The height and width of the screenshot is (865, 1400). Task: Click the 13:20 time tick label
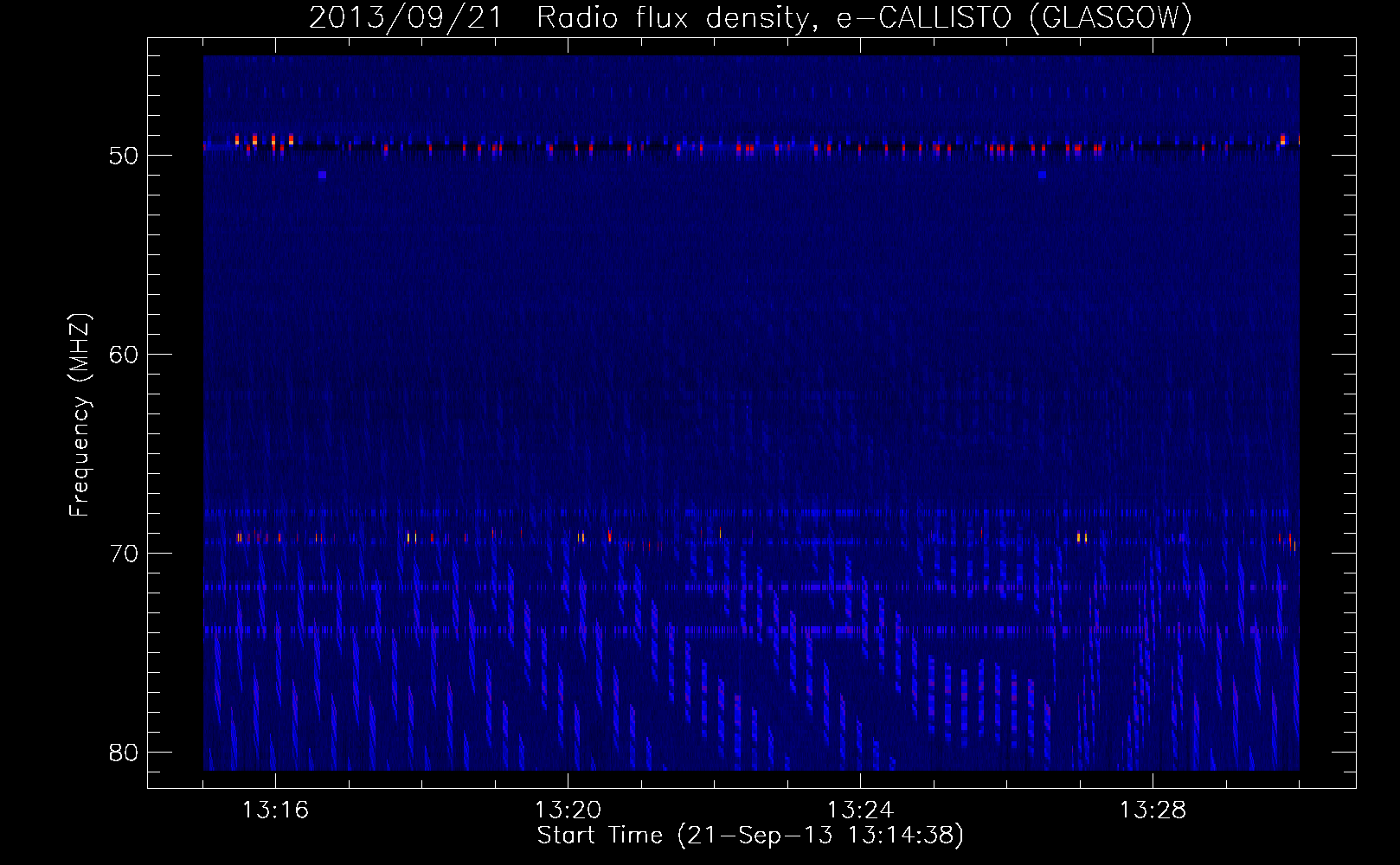pyautogui.click(x=568, y=811)
